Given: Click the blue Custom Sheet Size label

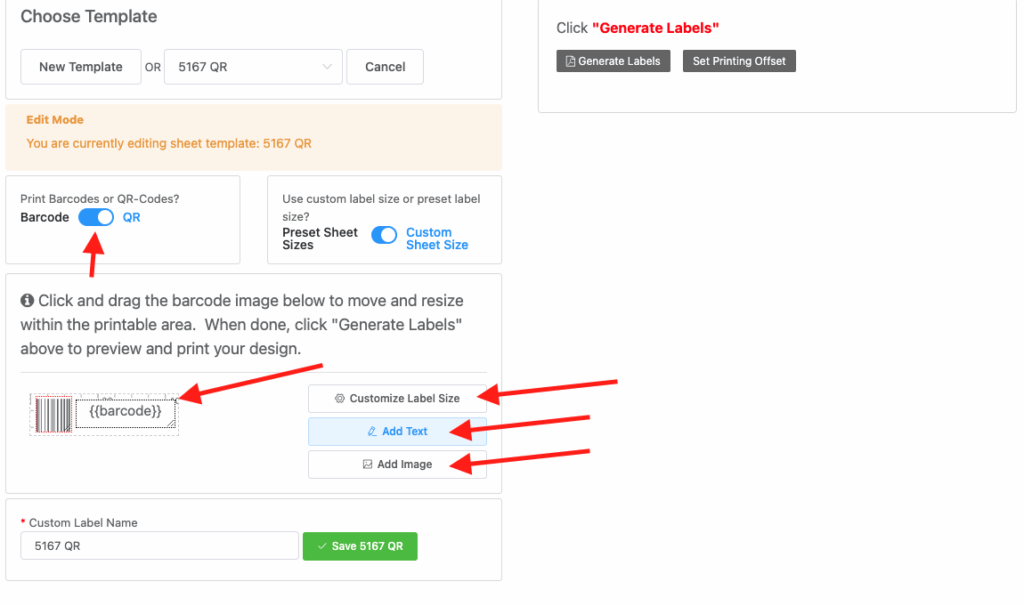Looking at the screenshot, I should point(436,238).
